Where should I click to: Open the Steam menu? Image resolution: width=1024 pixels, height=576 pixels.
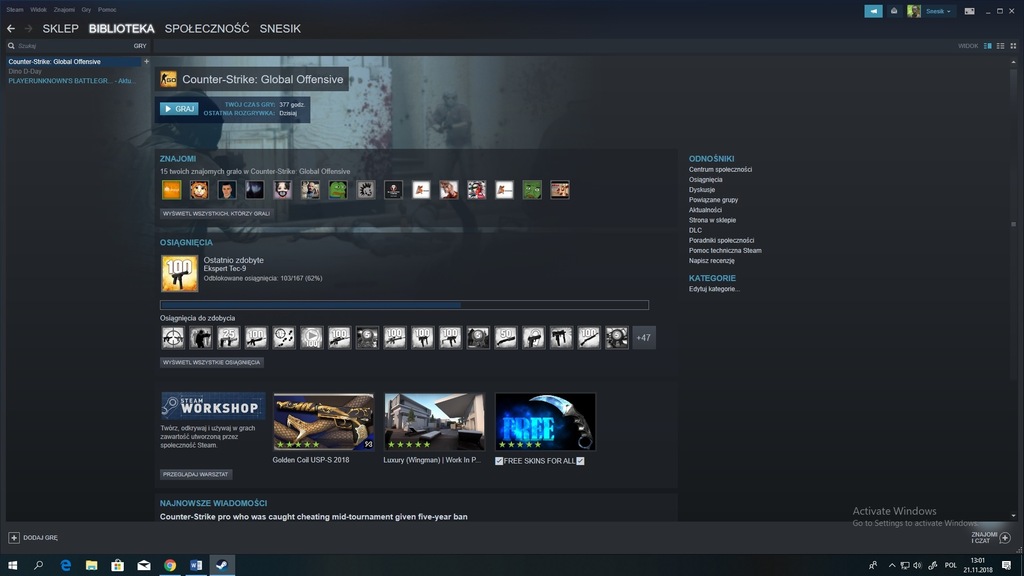coord(15,9)
